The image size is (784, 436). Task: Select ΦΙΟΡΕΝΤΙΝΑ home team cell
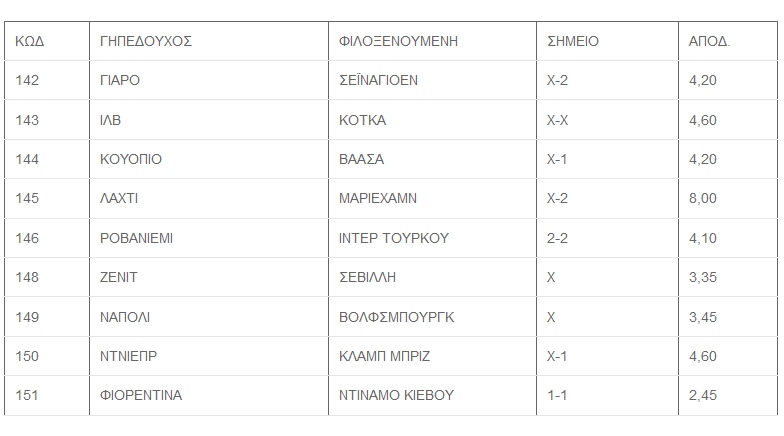[141, 395]
